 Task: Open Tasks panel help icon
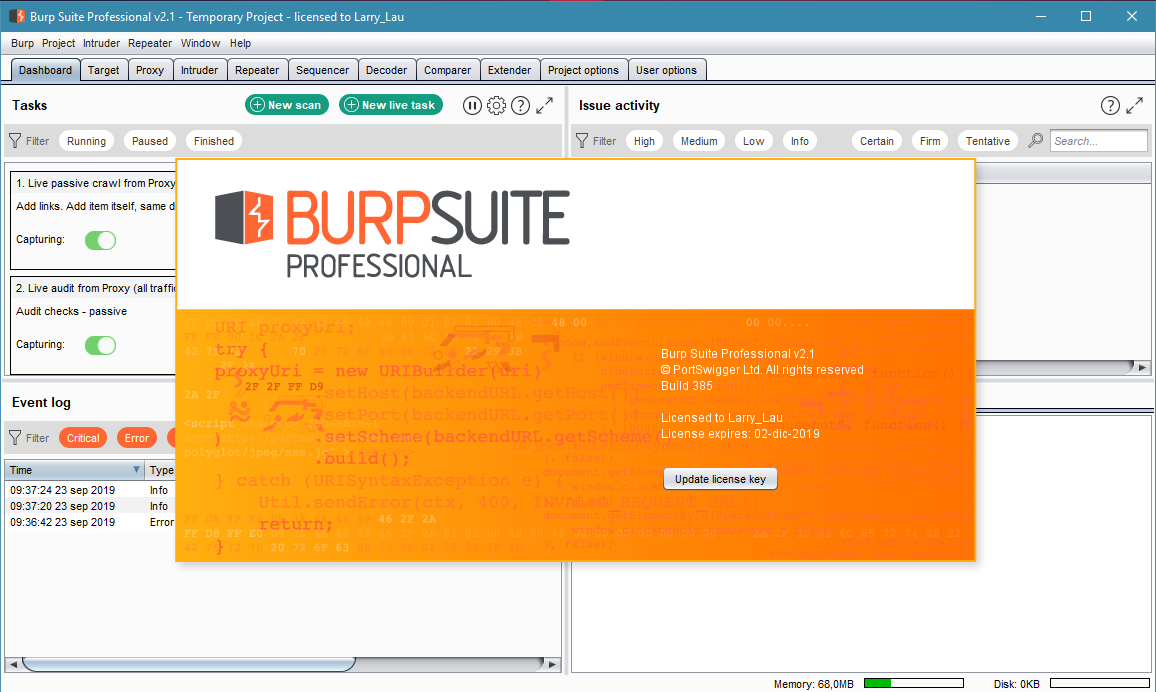[520, 105]
